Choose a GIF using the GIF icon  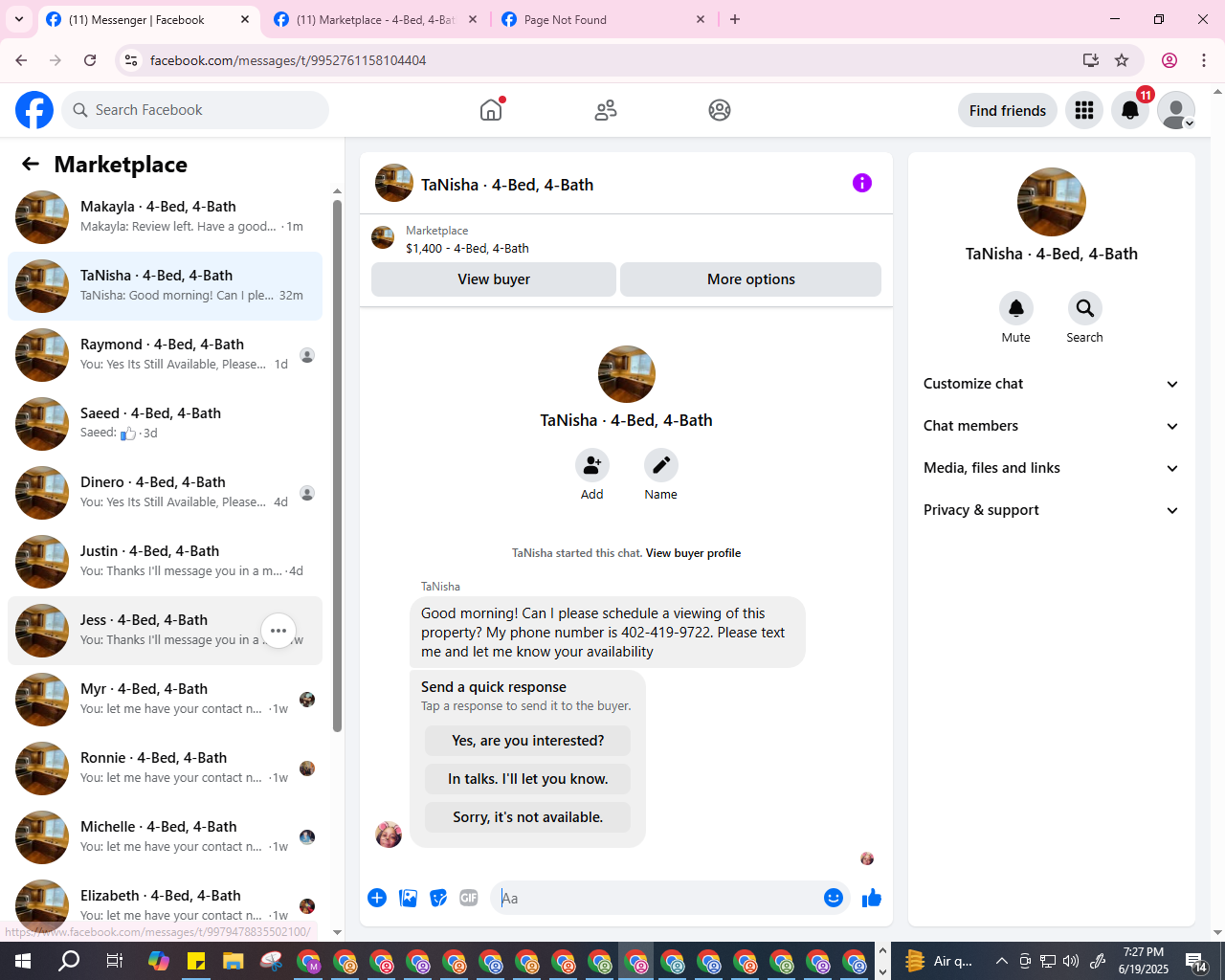click(469, 898)
